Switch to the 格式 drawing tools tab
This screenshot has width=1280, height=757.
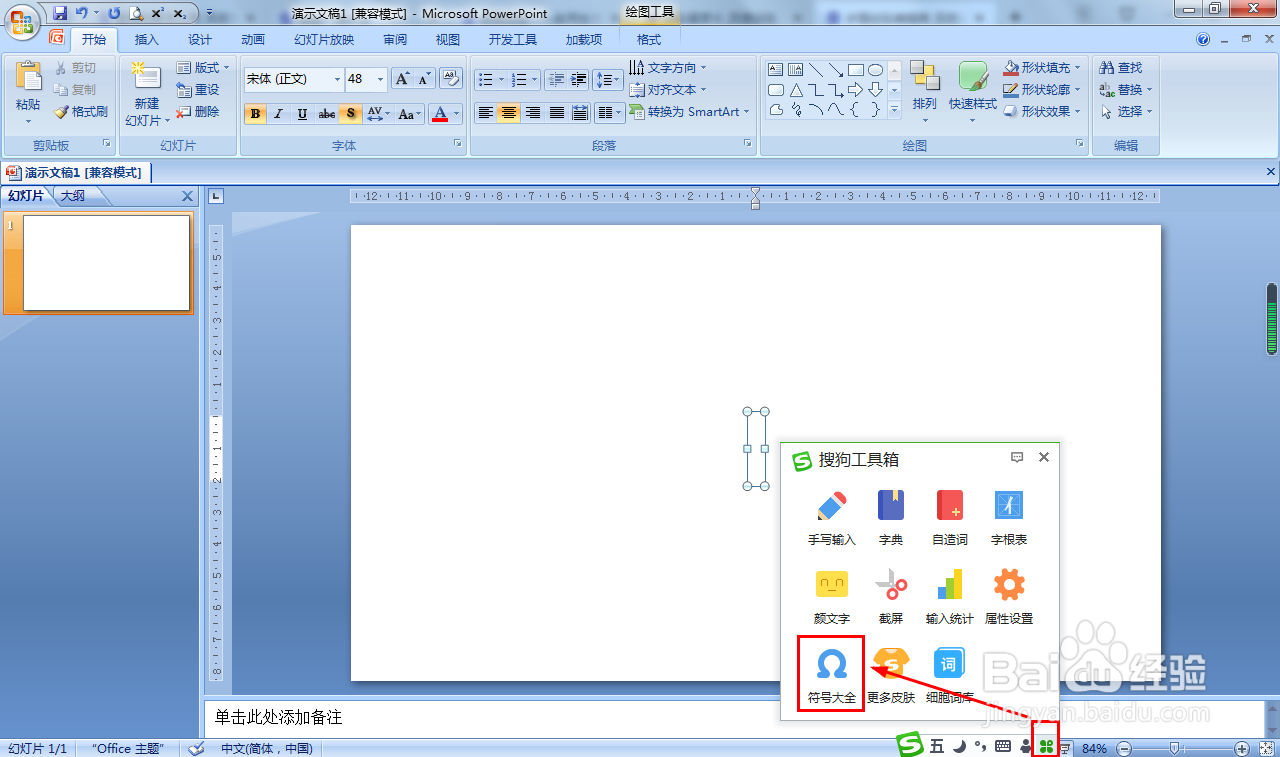(649, 40)
